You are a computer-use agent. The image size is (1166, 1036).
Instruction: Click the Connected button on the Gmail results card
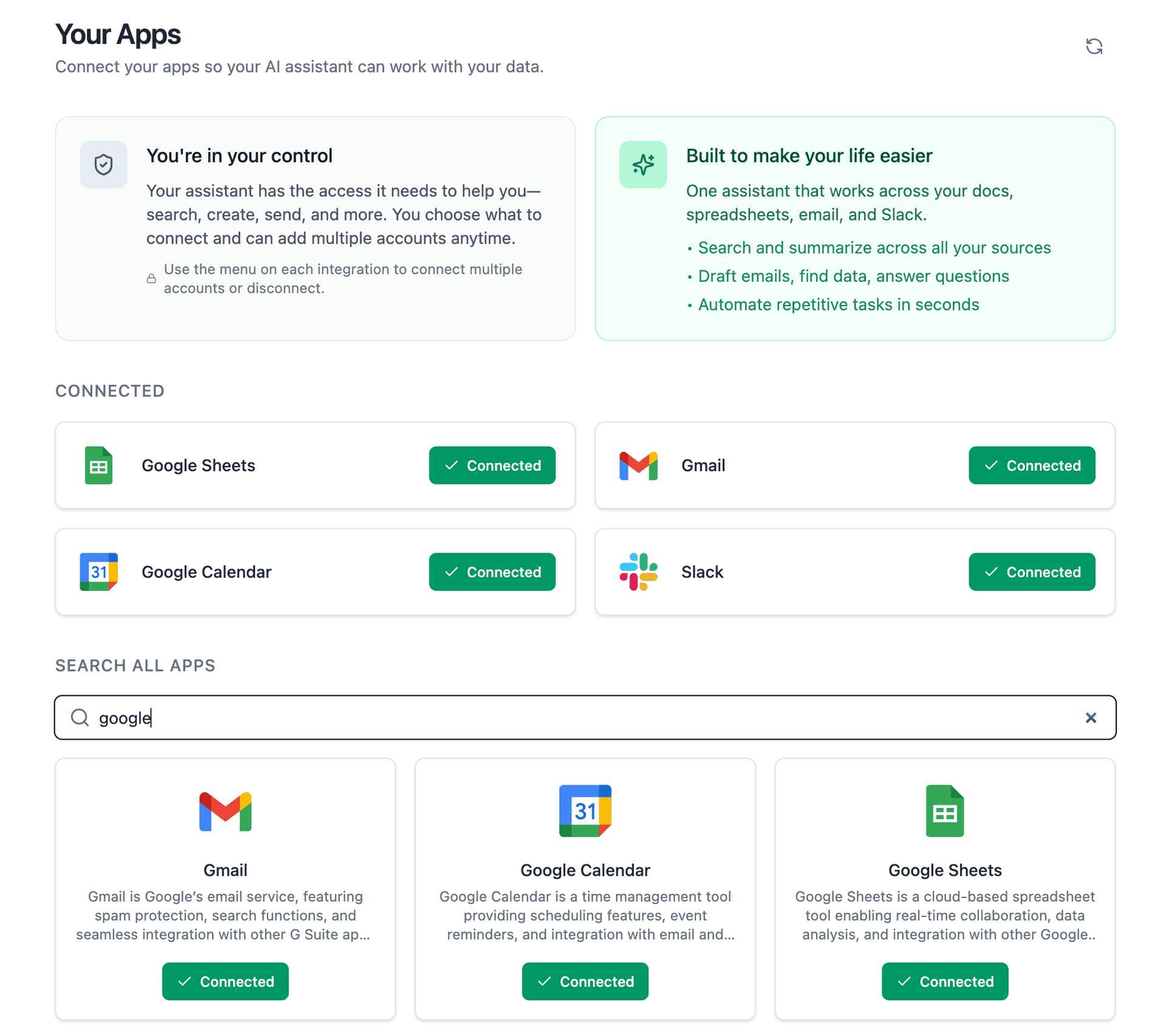(225, 981)
